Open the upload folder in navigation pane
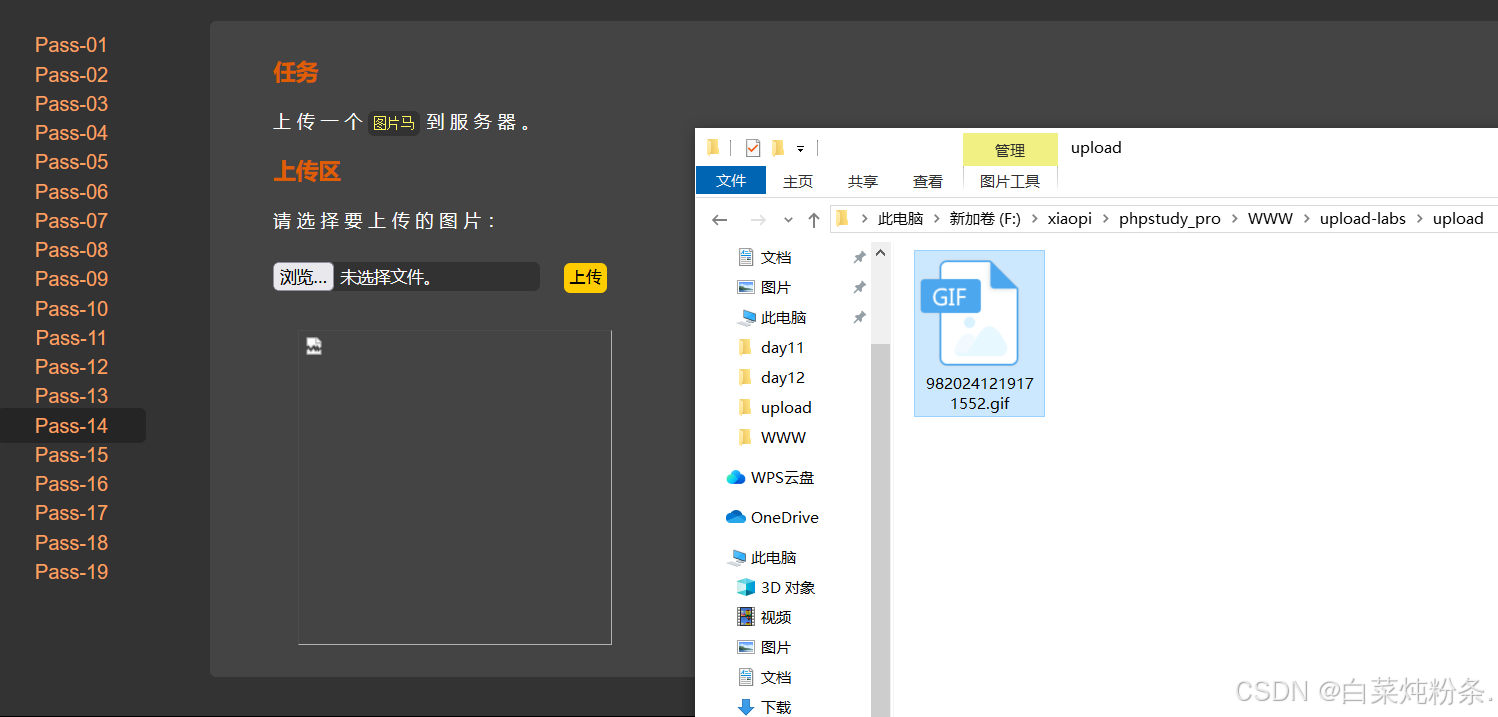 pos(786,407)
